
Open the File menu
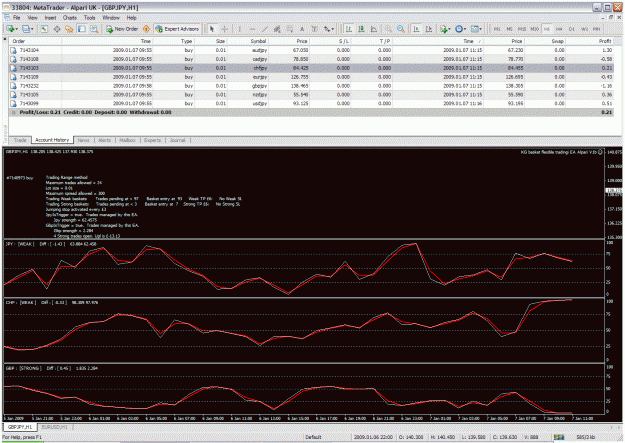pyautogui.click(x=16, y=18)
